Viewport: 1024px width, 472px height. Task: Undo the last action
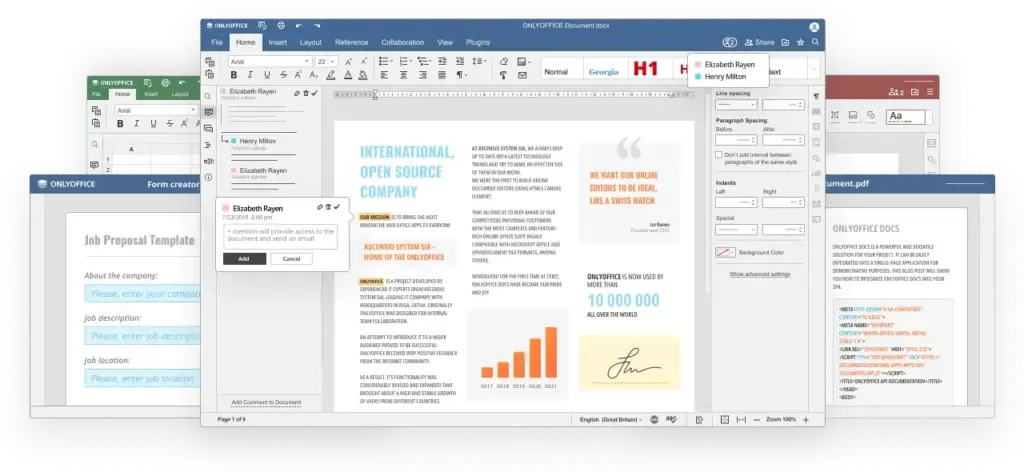[298, 25]
